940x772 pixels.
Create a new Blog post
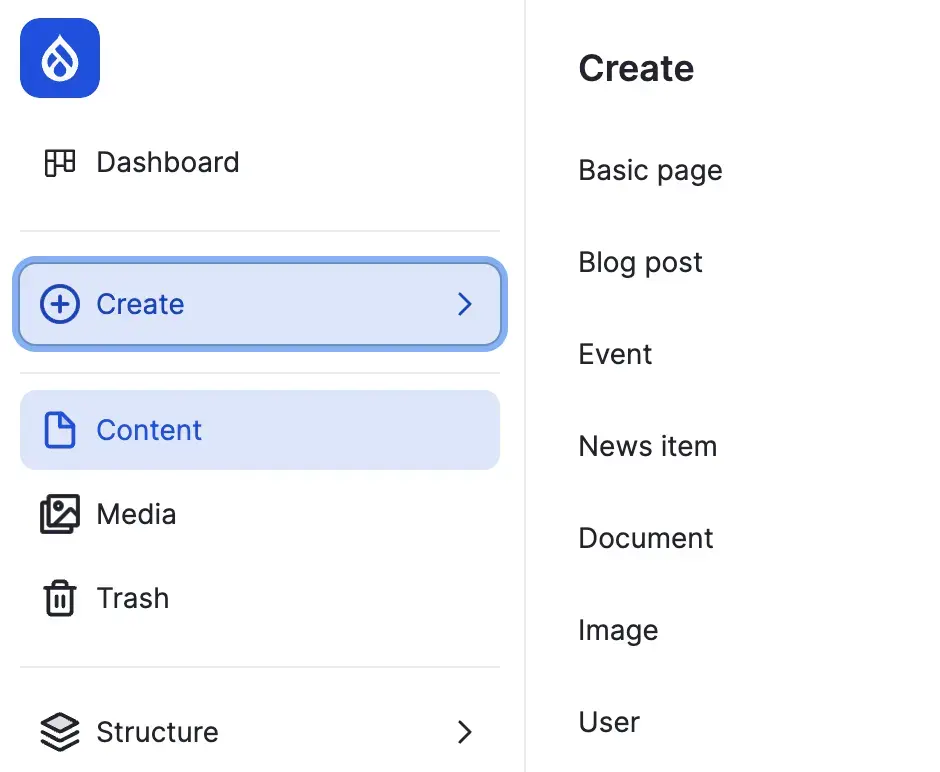point(640,262)
